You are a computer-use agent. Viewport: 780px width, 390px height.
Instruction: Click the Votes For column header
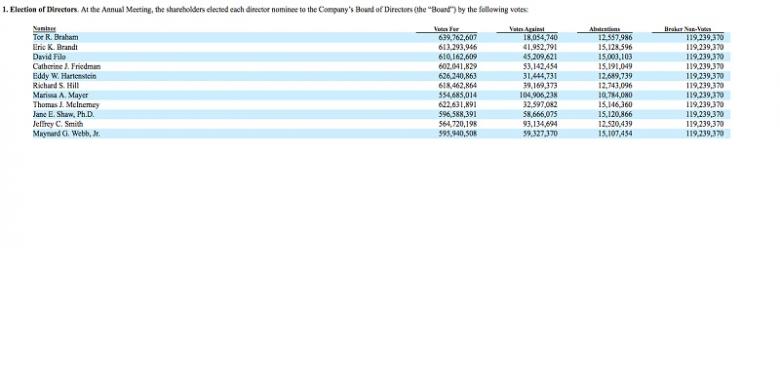click(x=446, y=29)
